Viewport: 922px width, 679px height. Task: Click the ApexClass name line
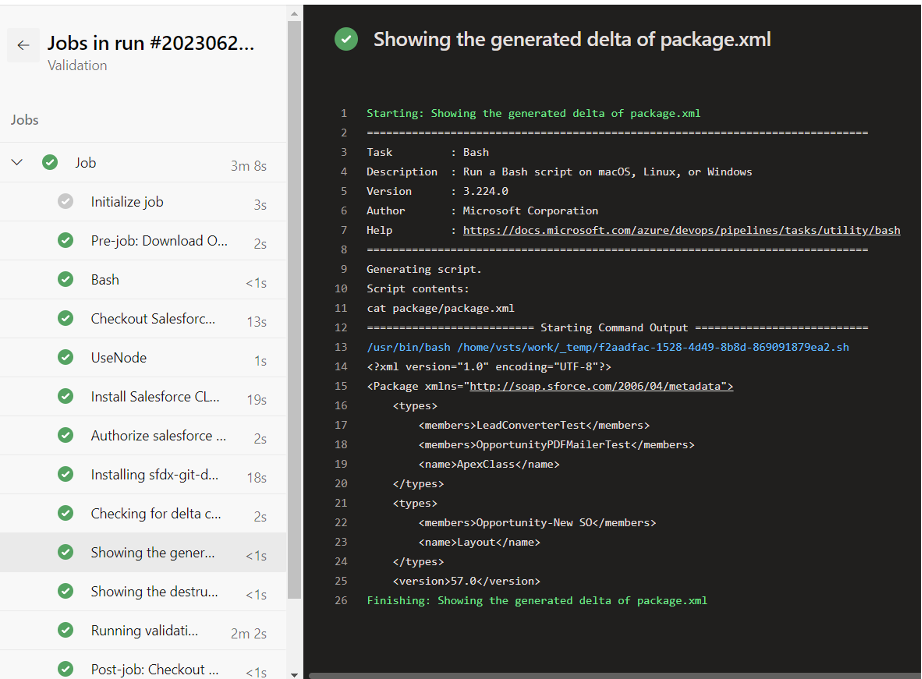[x=489, y=464]
